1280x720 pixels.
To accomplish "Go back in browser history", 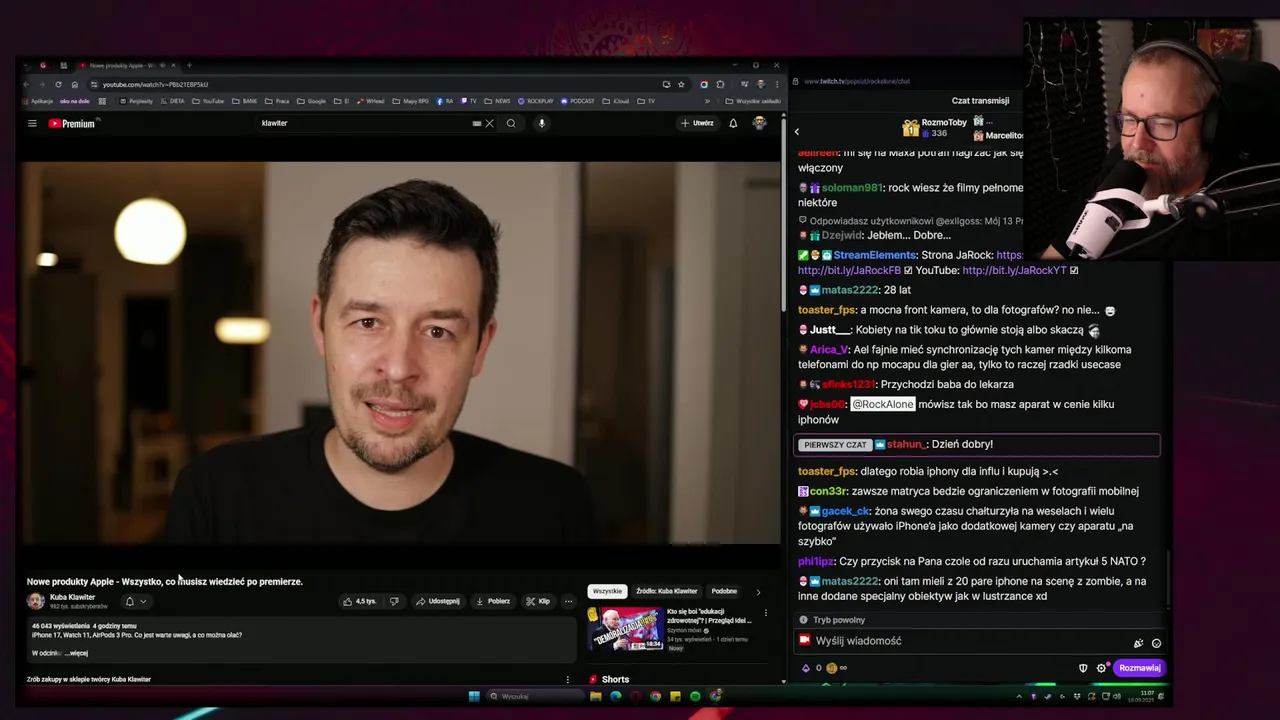I will 27,84.
